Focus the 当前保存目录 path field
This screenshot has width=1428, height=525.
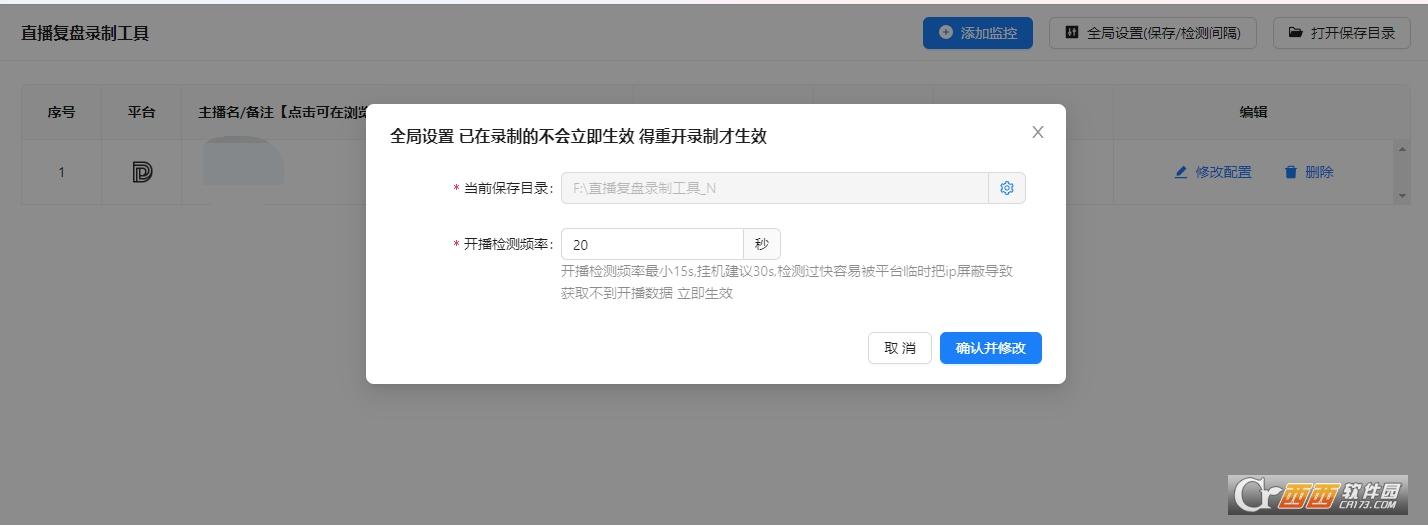pos(775,188)
